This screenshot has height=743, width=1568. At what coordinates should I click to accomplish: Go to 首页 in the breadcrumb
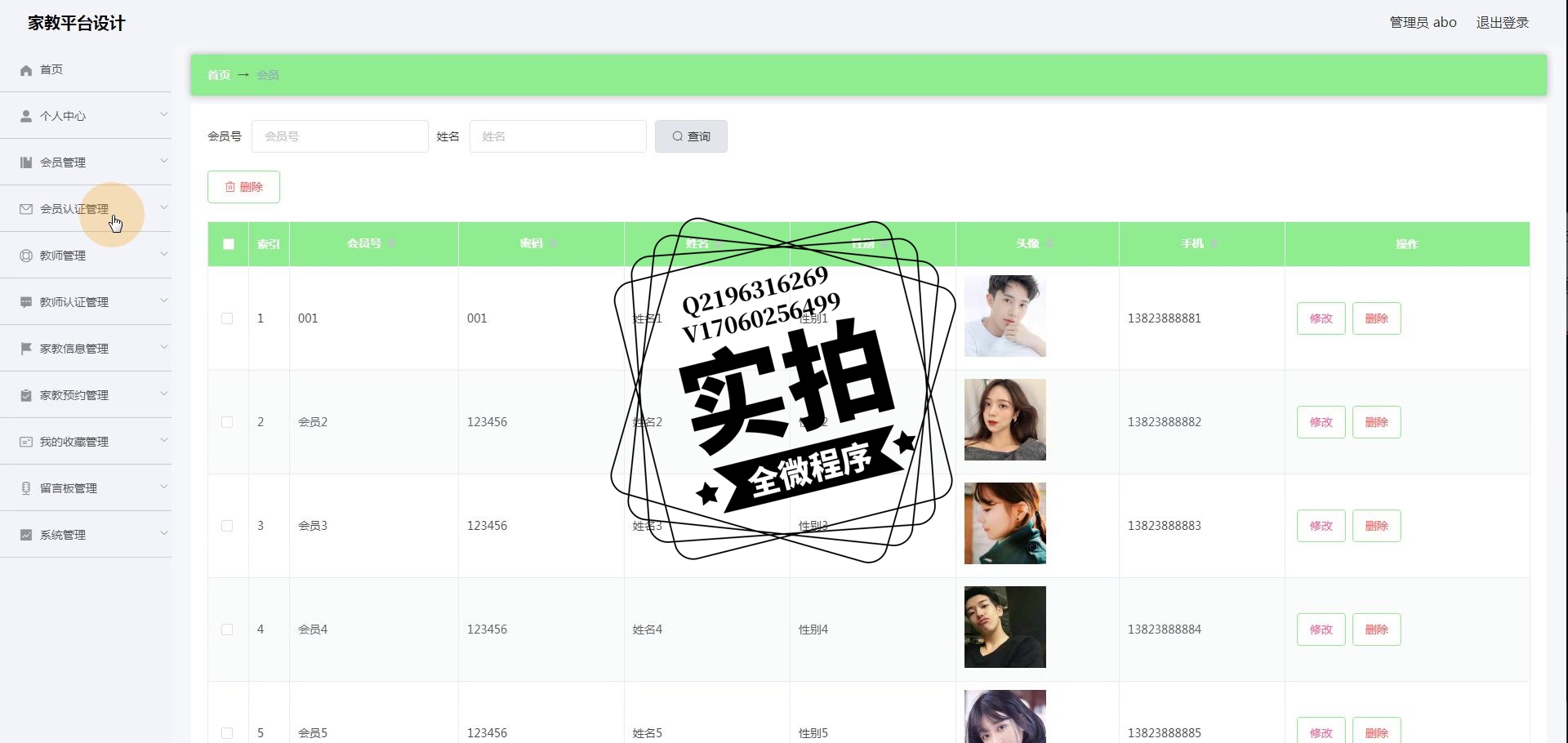[219, 75]
